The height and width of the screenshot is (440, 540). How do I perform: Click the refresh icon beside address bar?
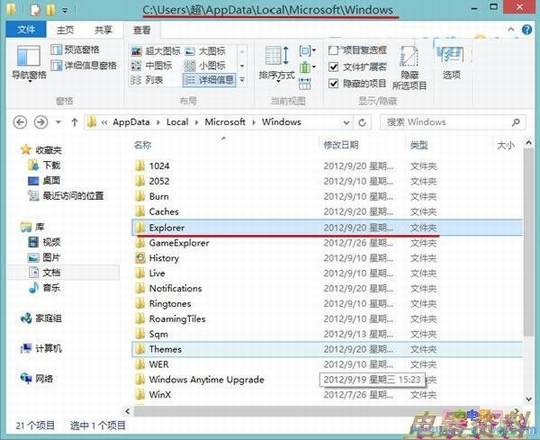362,123
